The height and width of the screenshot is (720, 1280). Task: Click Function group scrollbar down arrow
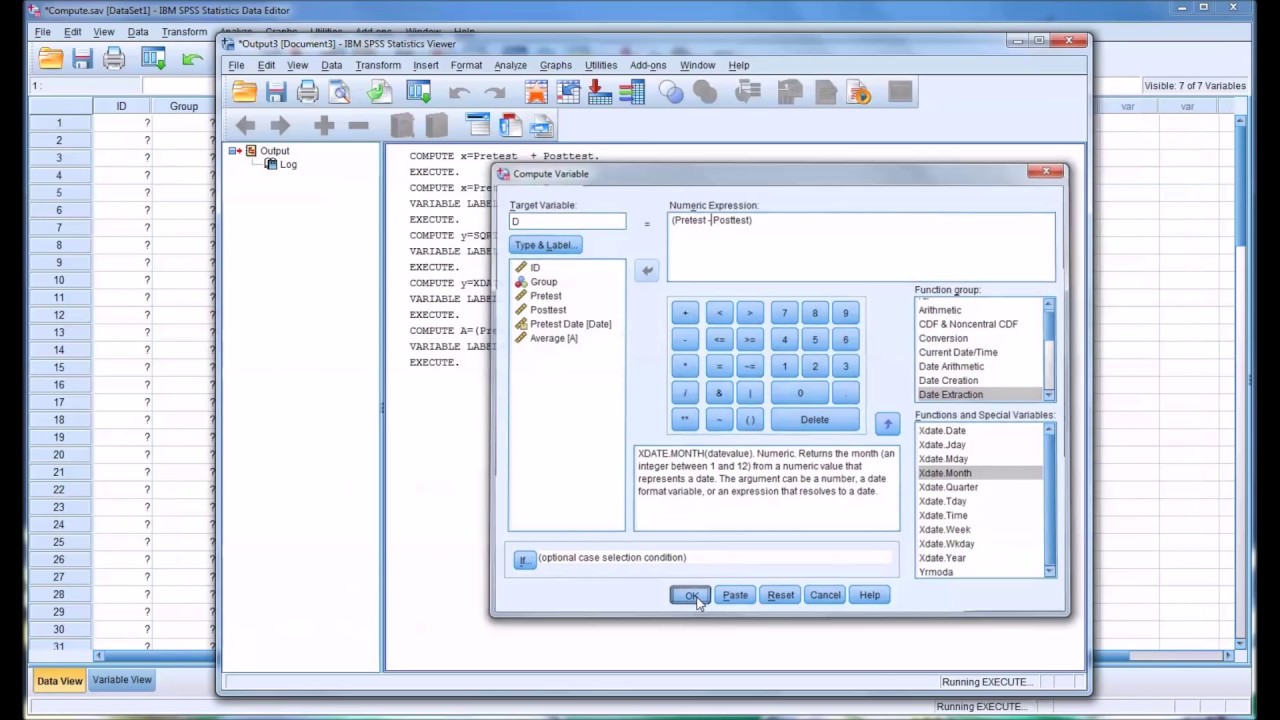click(1049, 395)
